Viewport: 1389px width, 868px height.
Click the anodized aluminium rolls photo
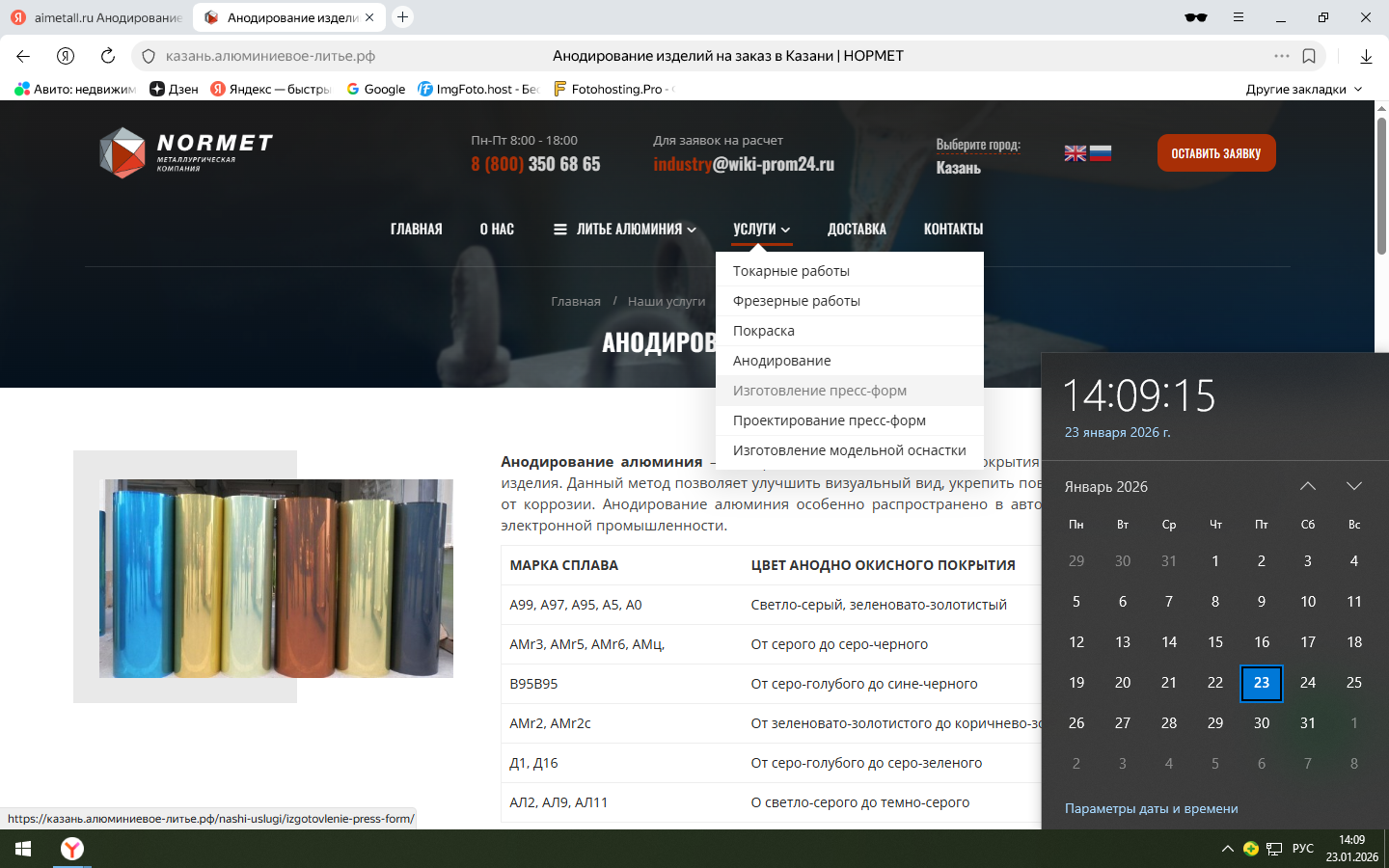pyautogui.click(x=276, y=579)
